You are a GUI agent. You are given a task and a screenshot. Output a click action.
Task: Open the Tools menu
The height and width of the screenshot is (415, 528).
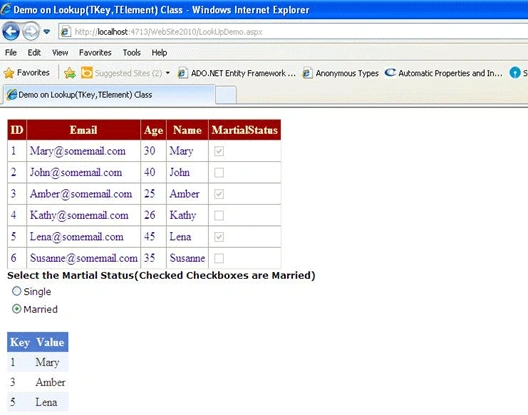(x=132, y=53)
